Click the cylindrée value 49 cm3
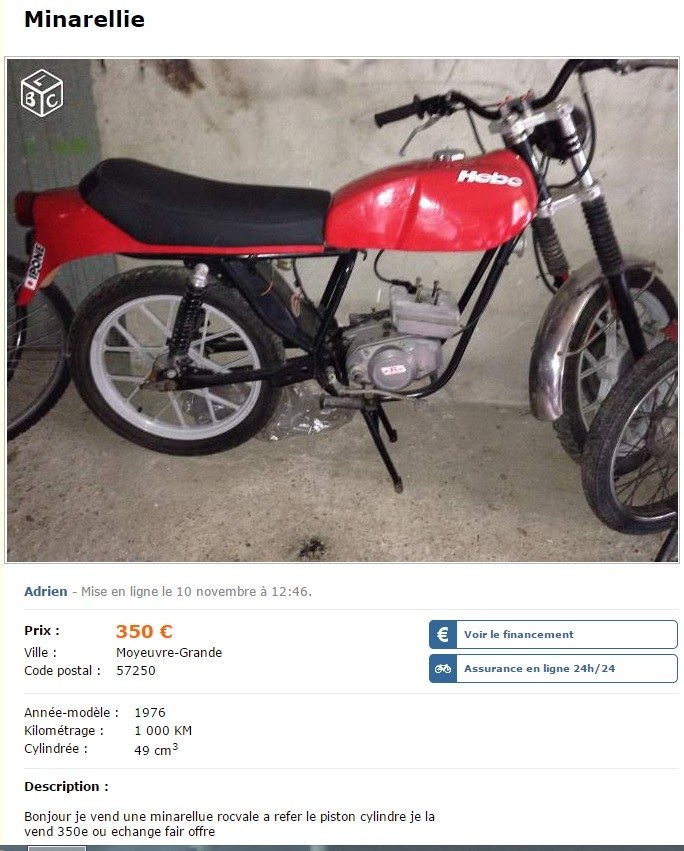The height and width of the screenshot is (851, 684). tap(156, 750)
